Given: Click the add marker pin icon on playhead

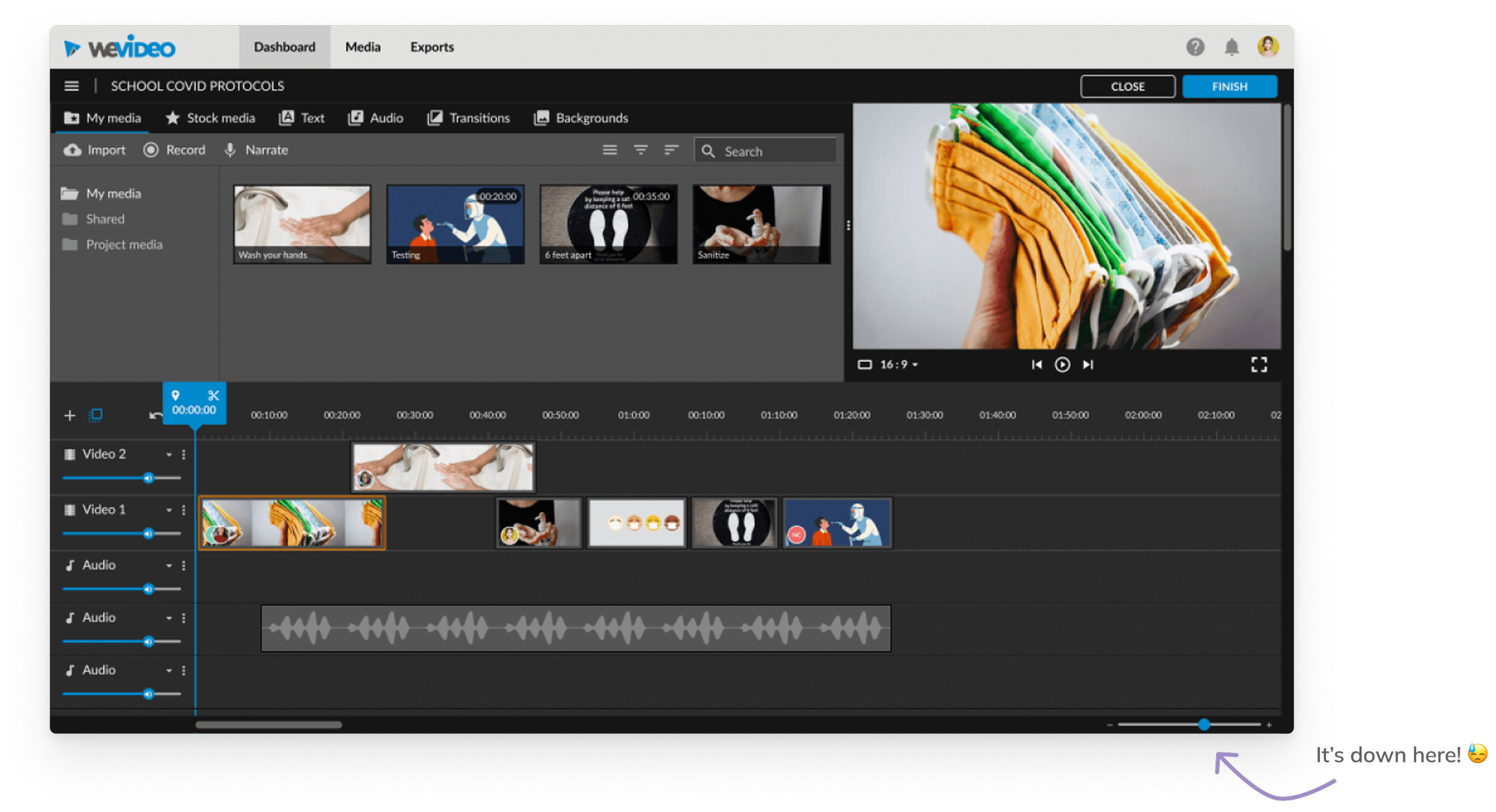Looking at the screenshot, I should point(175,396).
